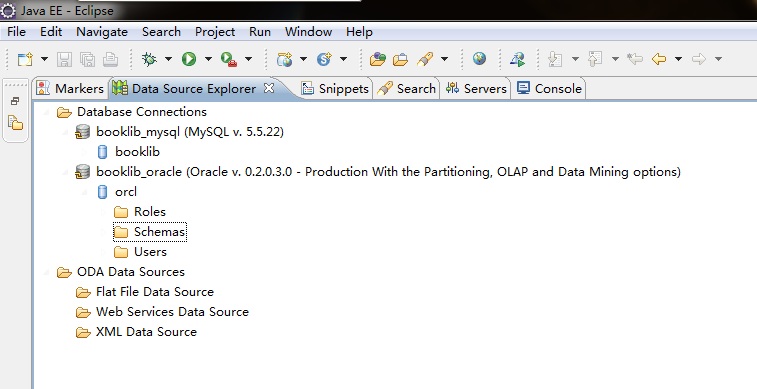Open the Run button dropdown arrow
This screenshot has height=389, width=757.
(208, 59)
